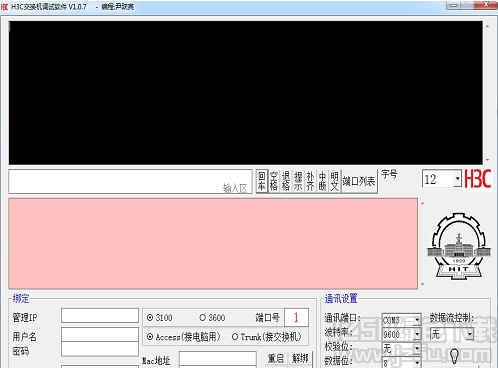Click the 空格 (Space) button
This screenshot has width=498, height=368.
274,181
